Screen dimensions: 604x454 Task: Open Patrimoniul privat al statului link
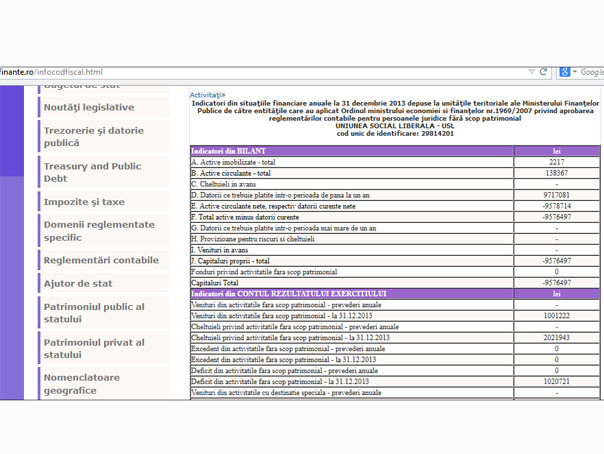(104, 348)
